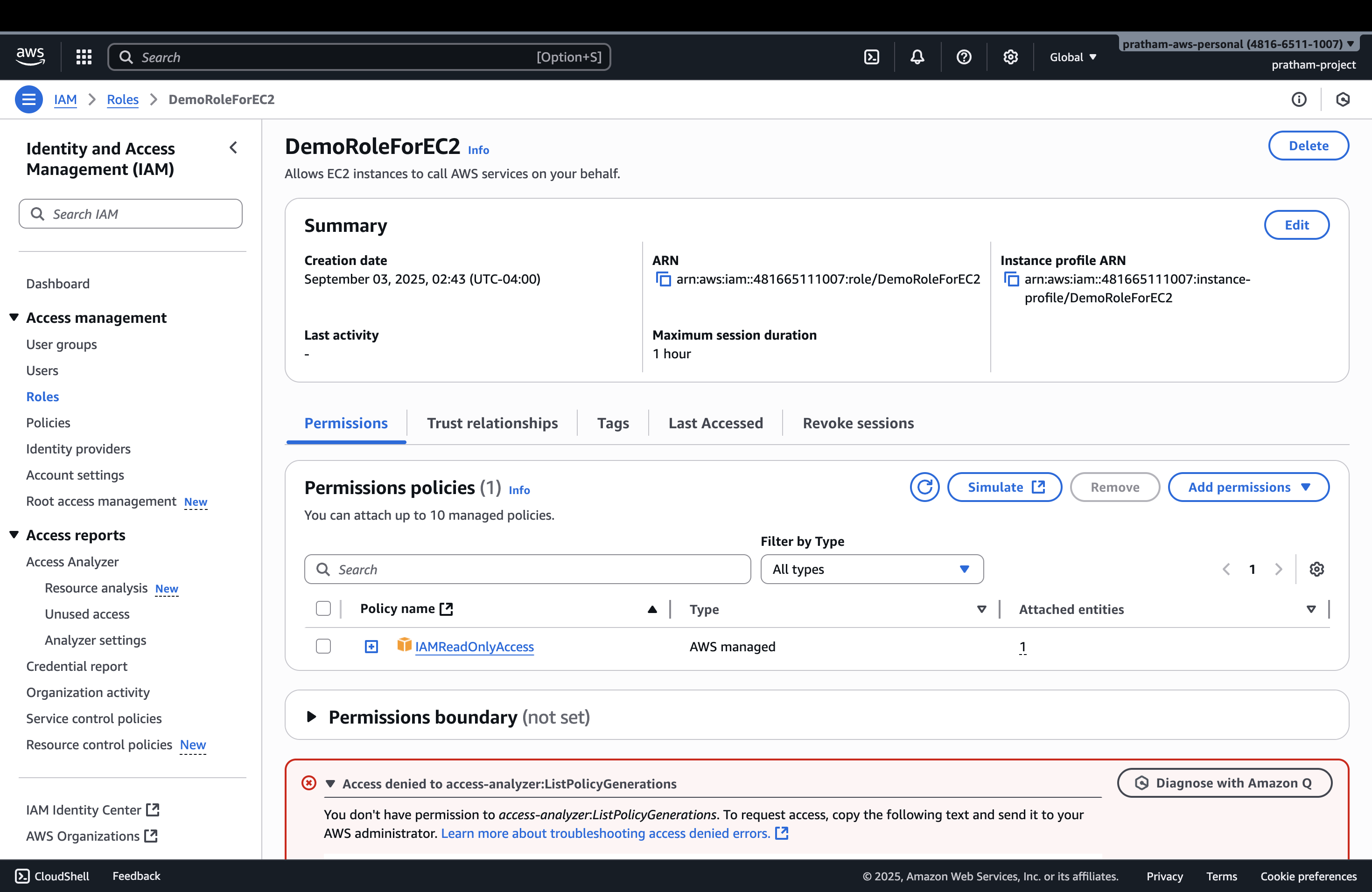Copy the role ARN using its copy icon
1372x892 pixels.
coord(663,279)
